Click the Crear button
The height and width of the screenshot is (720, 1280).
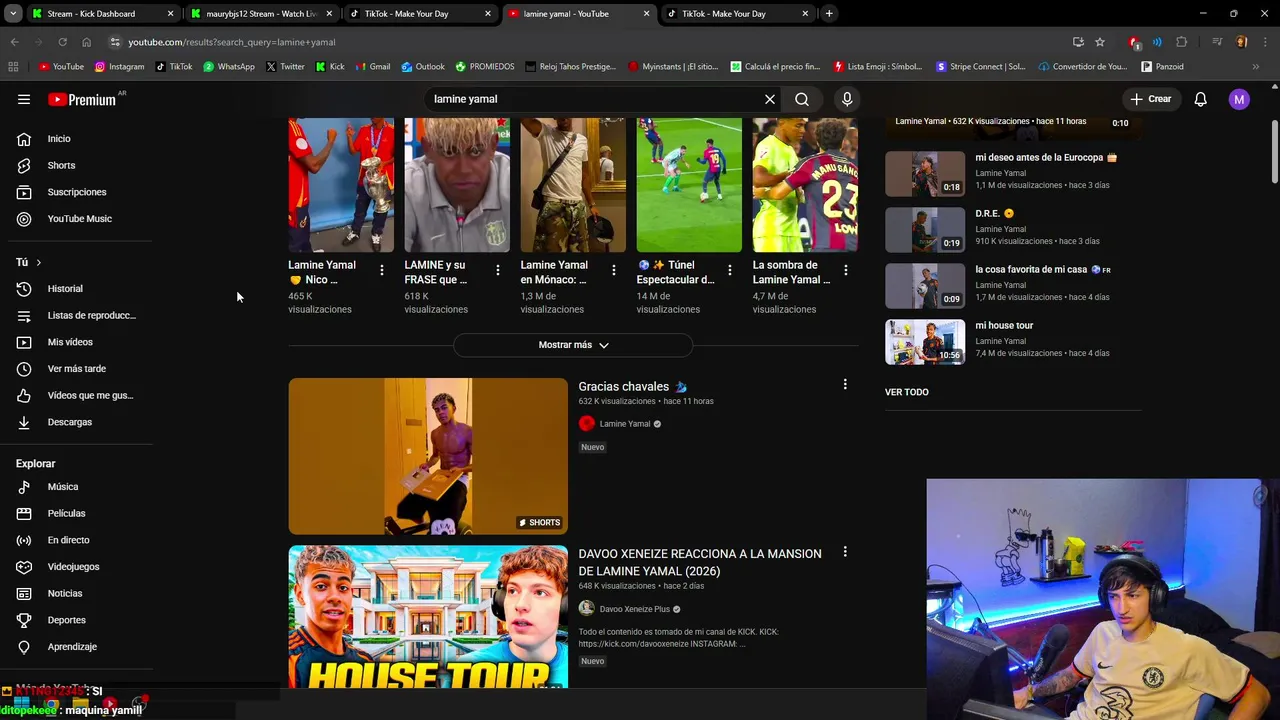pyautogui.click(x=1150, y=99)
